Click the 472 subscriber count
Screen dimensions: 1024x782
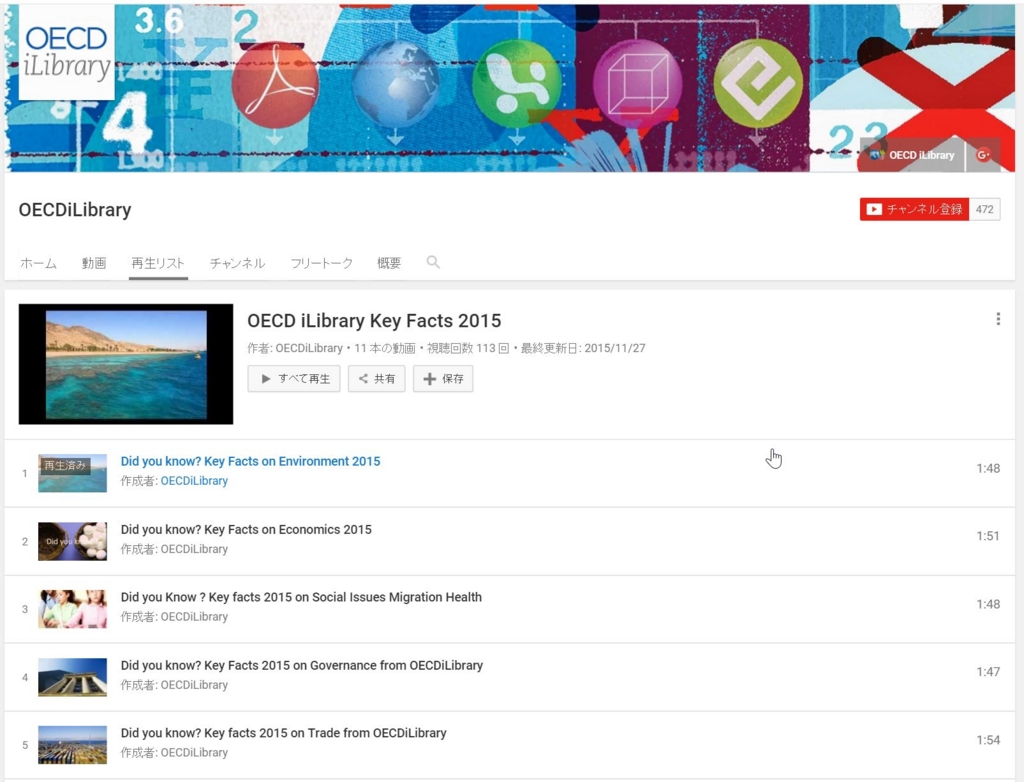(984, 209)
